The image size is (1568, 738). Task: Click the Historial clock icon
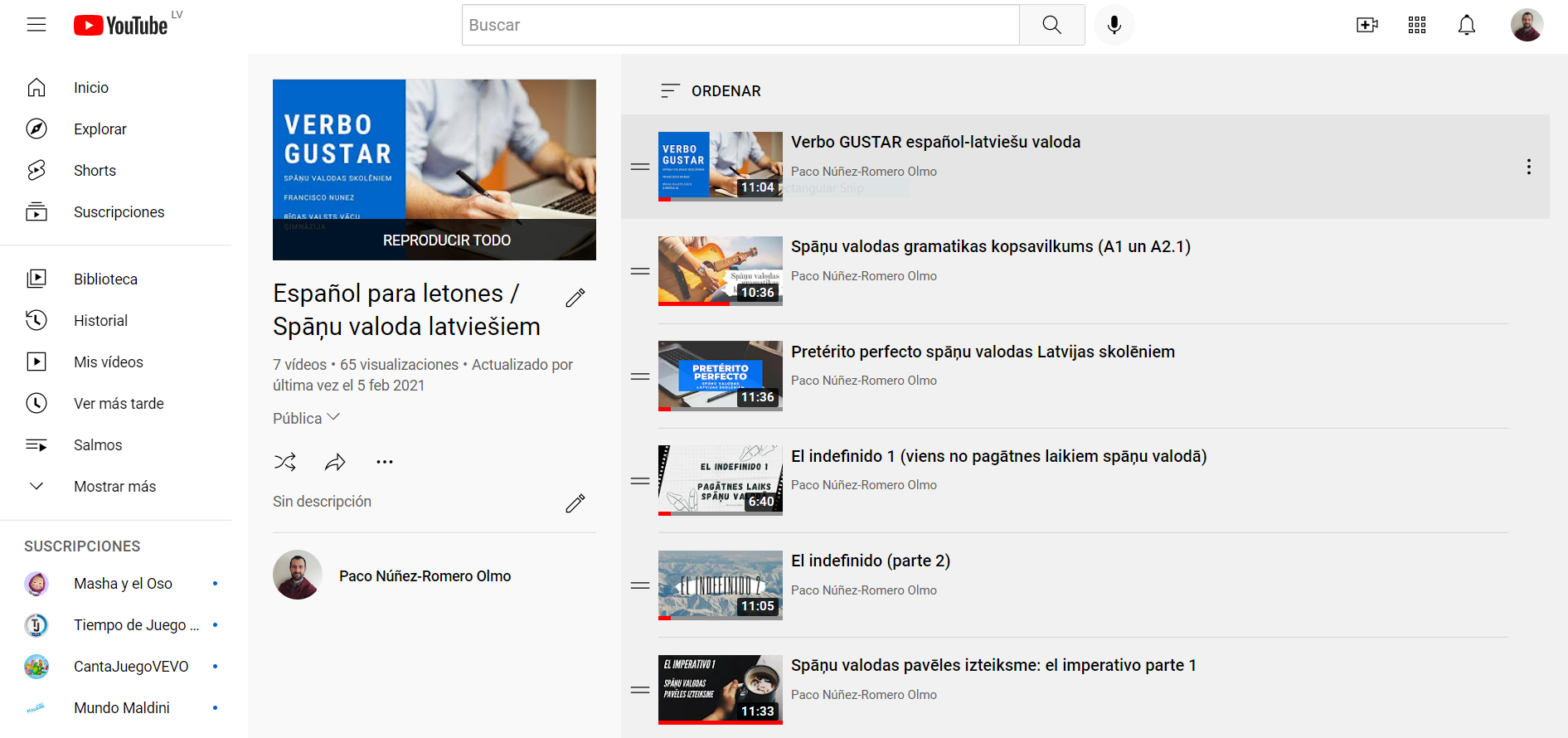[x=36, y=320]
